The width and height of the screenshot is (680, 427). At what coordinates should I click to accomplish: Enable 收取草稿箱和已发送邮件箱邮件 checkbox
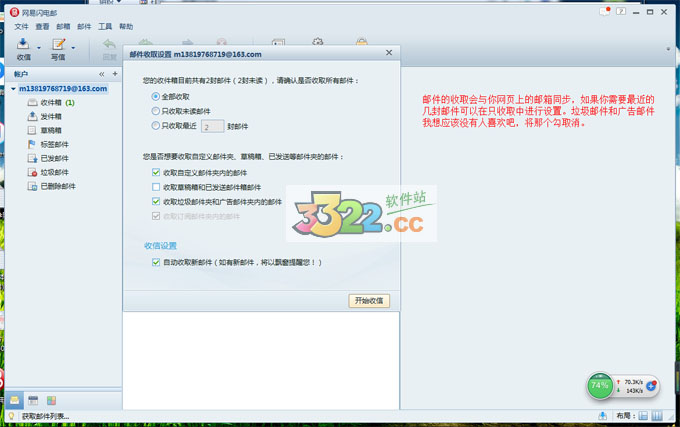155,187
